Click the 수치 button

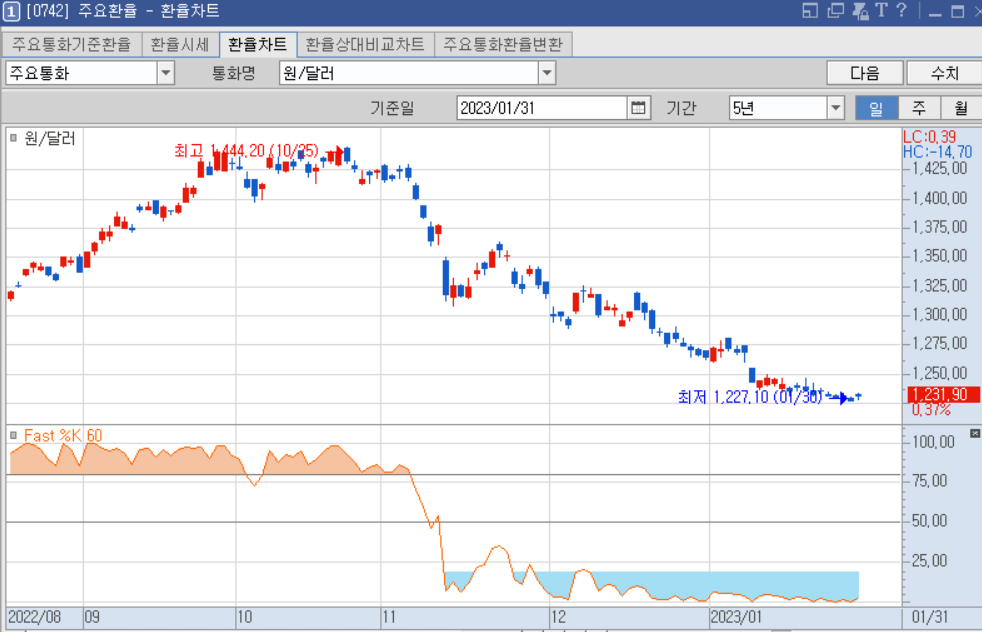[x=944, y=73]
